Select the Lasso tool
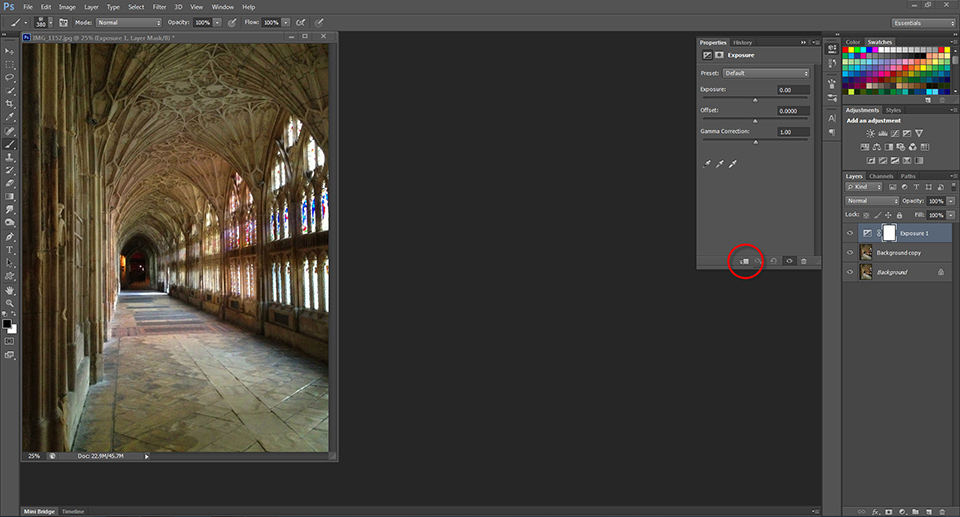The width and height of the screenshot is (960, 517). [x=10, y=77]
